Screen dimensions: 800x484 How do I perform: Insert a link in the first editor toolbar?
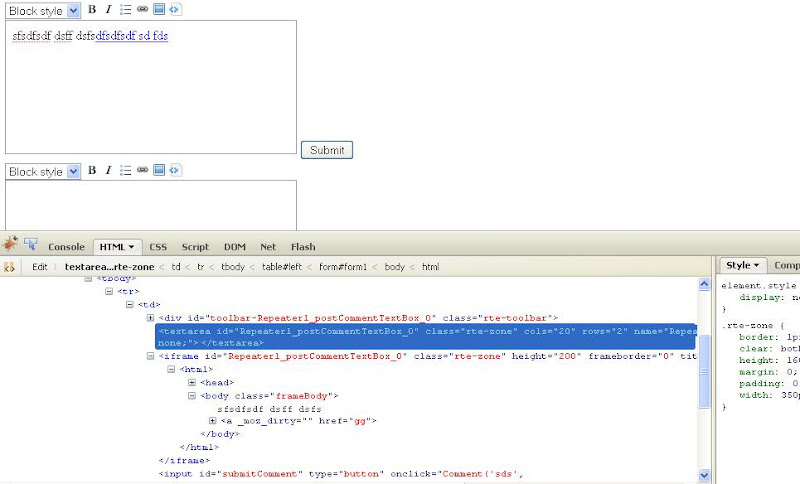(142, 9)
